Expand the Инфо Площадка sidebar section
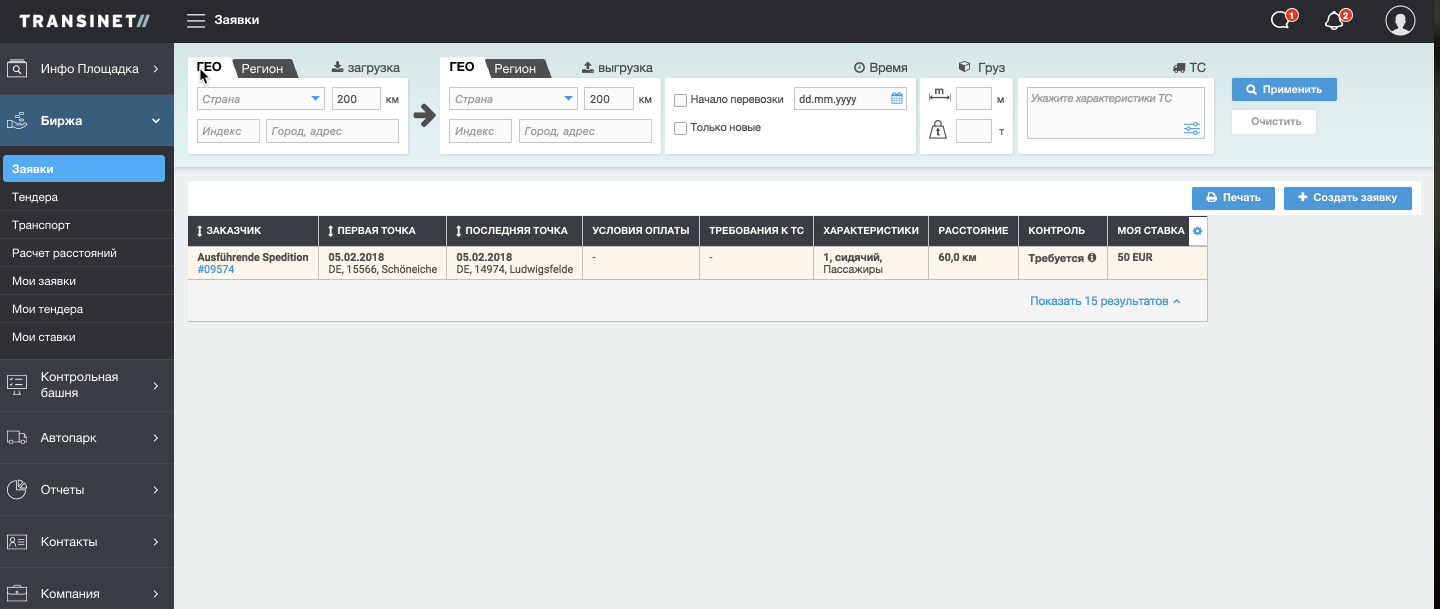This screenshot has height=609, width=1440. (87, 69)
